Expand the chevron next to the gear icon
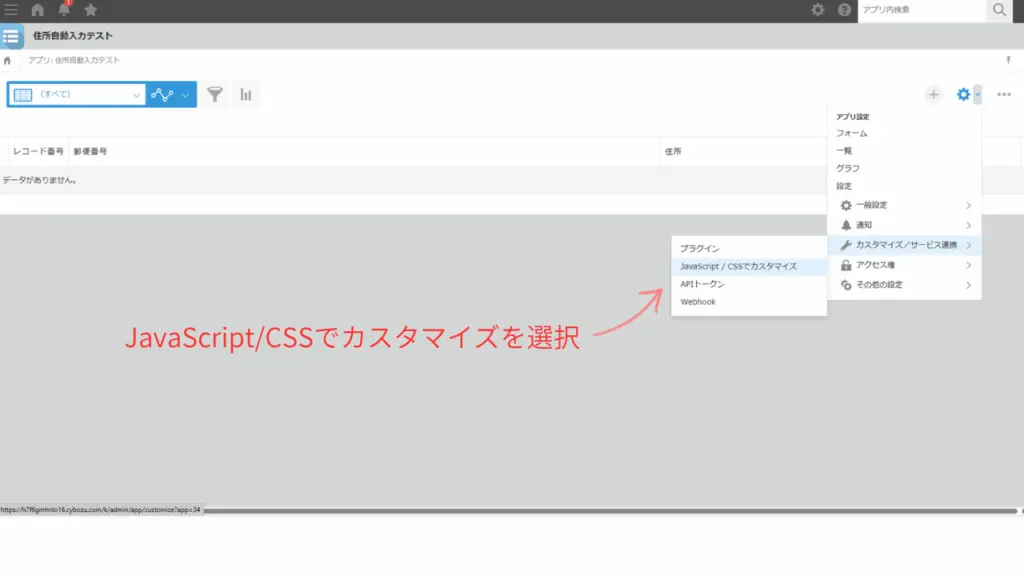Viewport: 1024px width, 576px height. point(977,94)
